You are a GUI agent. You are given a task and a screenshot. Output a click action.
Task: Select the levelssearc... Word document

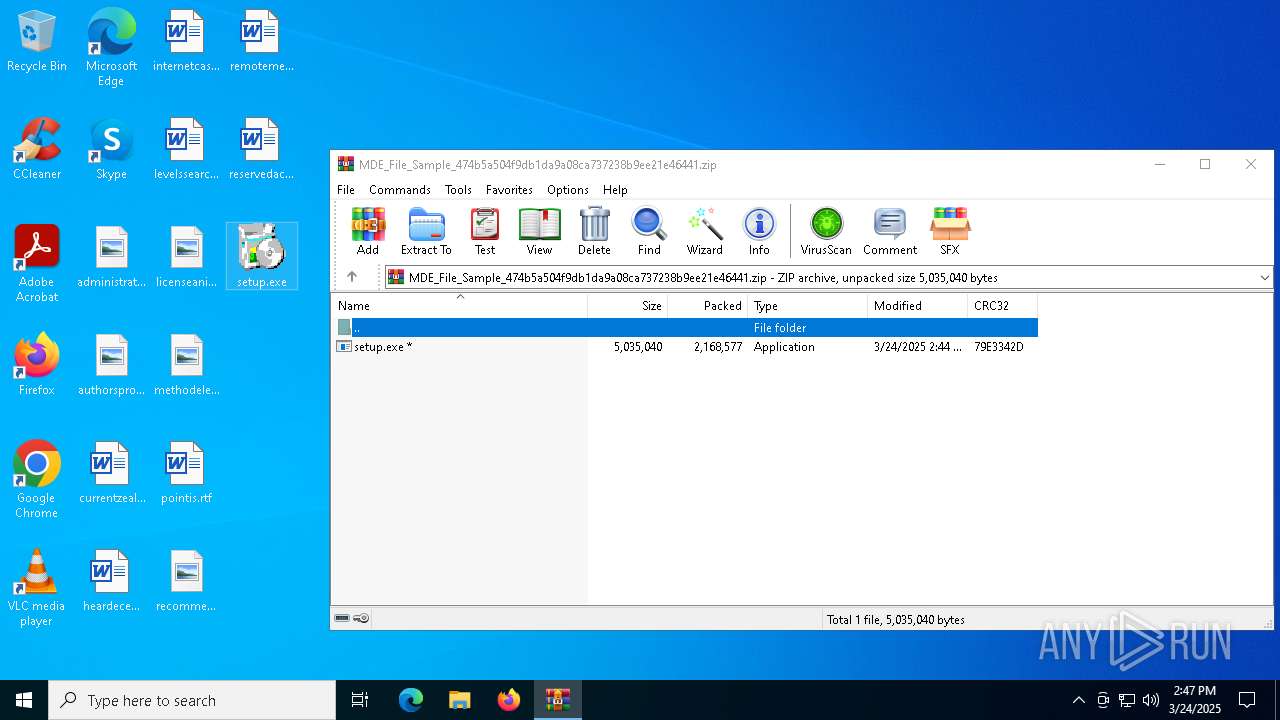(186, 150)
